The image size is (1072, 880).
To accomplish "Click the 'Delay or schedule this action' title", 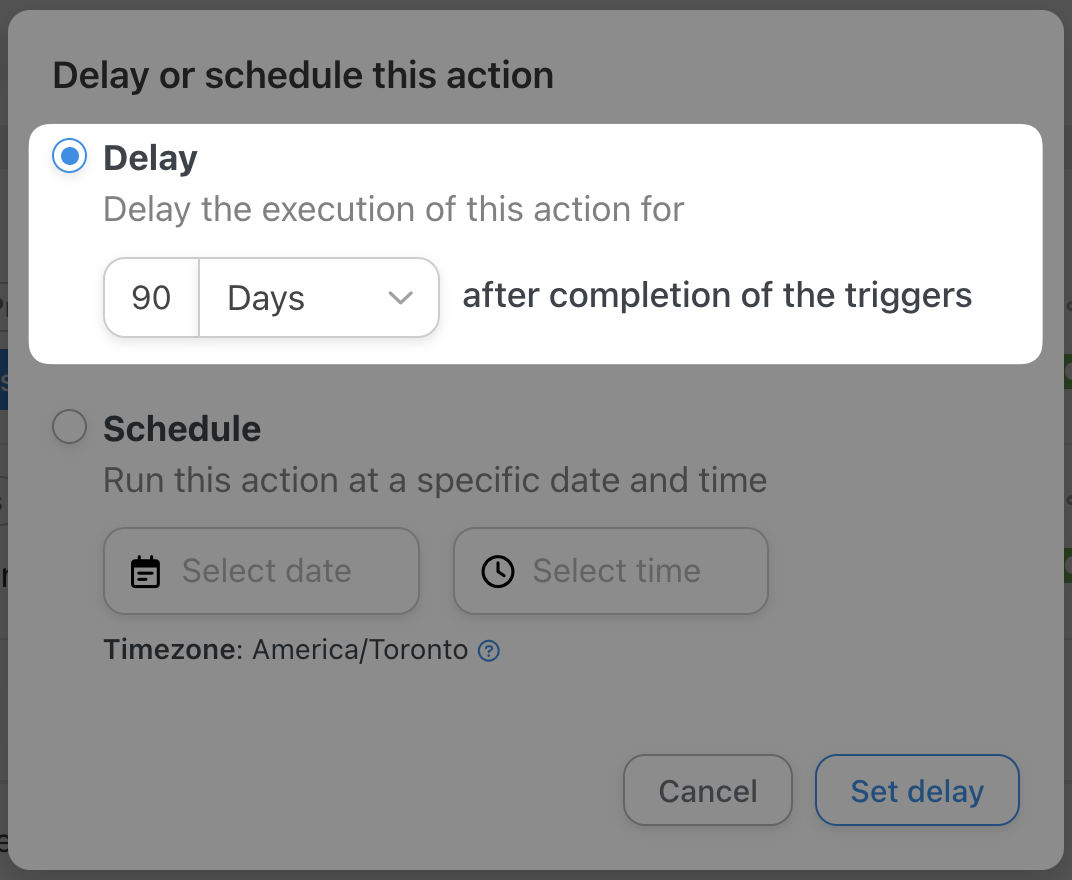I will pyautogui.click(x=303, y=76).
